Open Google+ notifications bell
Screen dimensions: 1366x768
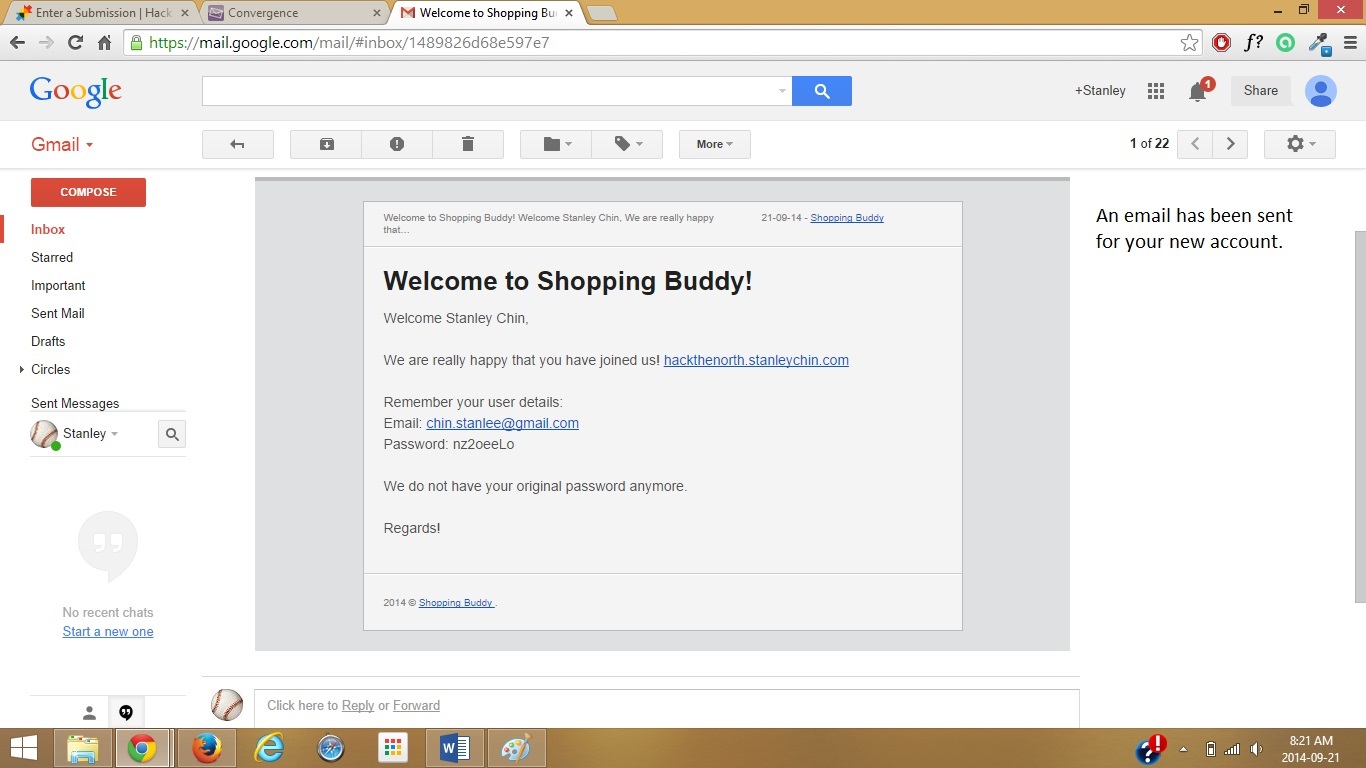(1198, 91)
